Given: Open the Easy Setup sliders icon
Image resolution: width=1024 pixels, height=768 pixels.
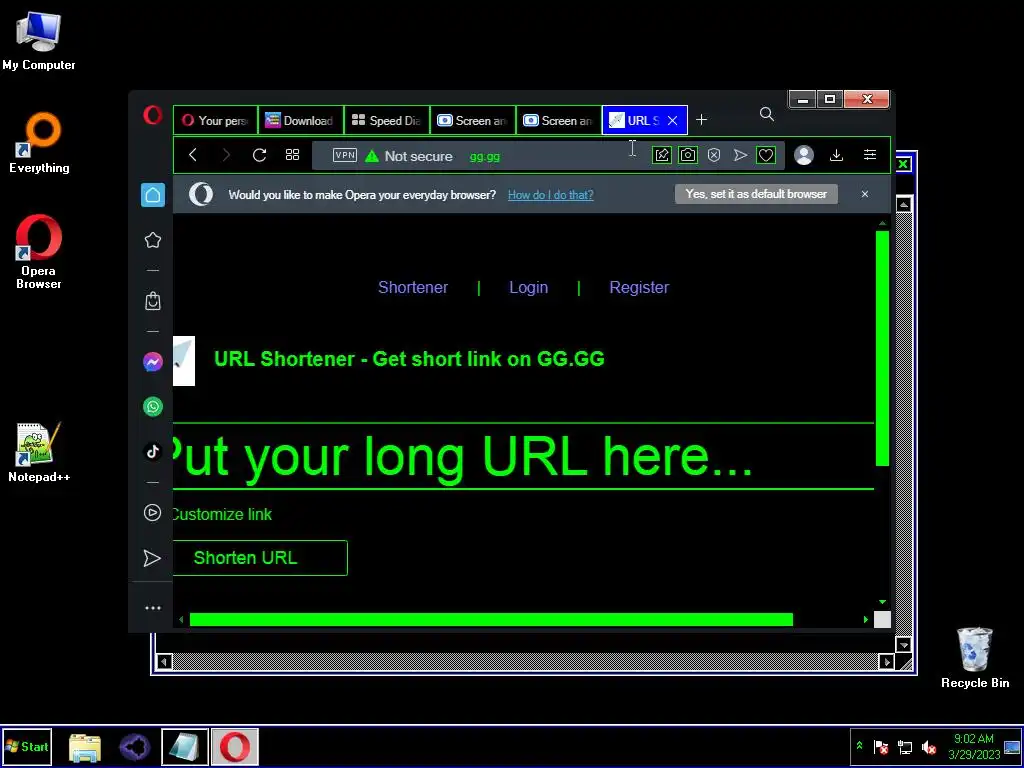Looking at the screenshot, I should click(x=870, y=155).
